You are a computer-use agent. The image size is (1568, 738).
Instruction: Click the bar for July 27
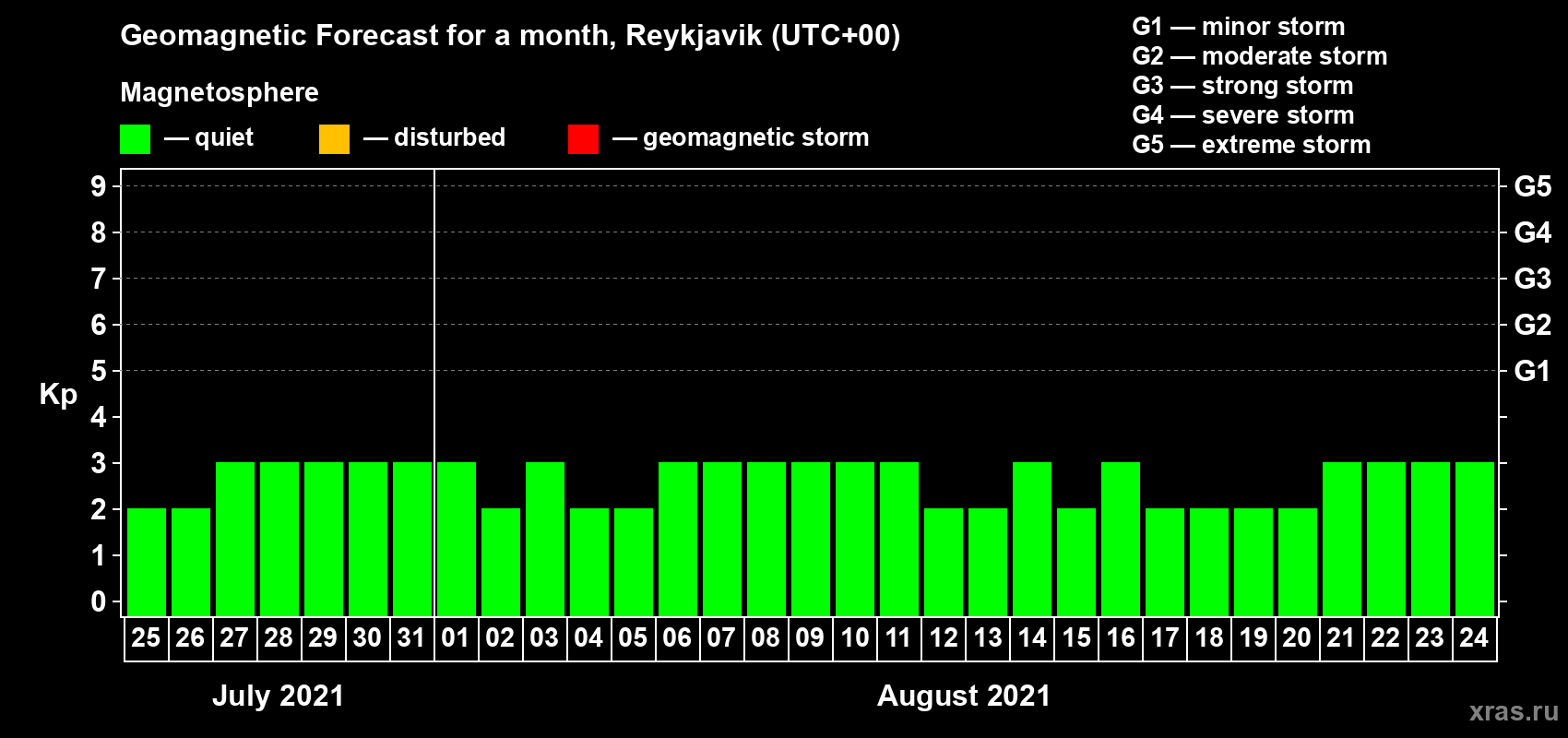tap(235, 539)
